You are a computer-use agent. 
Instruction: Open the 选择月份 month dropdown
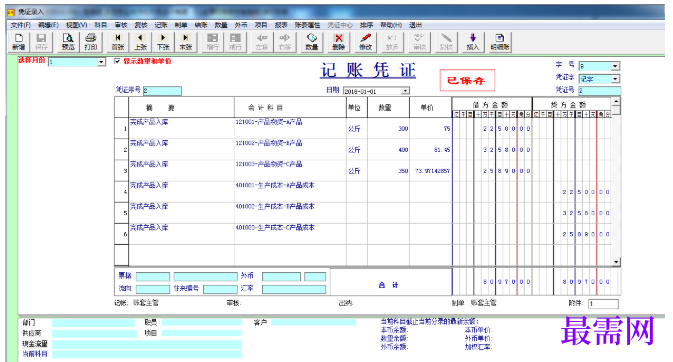click(101, 62)
